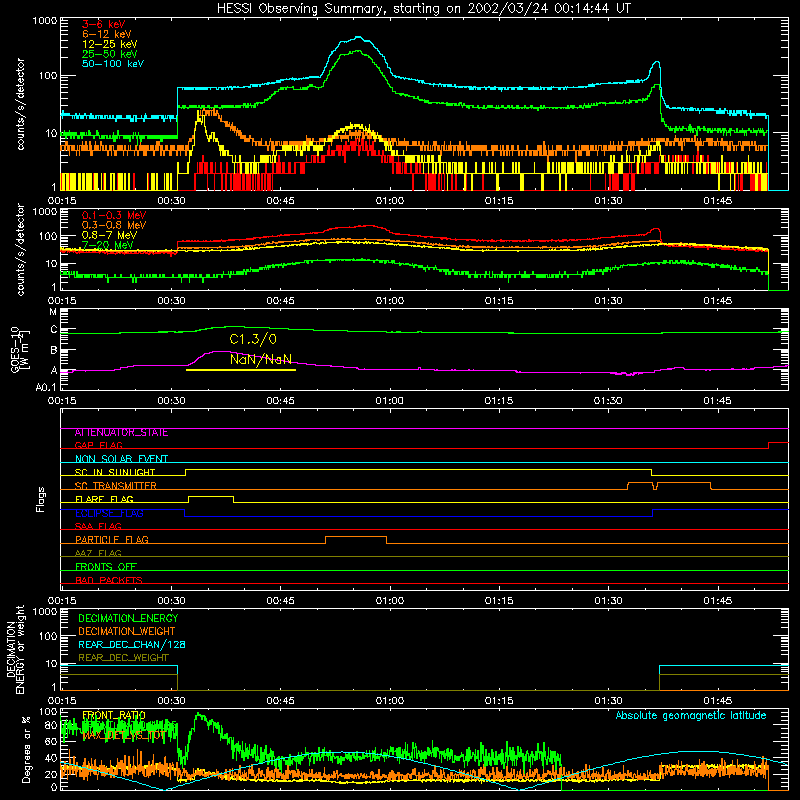Select the REAR_DEC_CHAN/128 legend label
800x800 pixels.
pyautogui.click(x=132, y=645)
